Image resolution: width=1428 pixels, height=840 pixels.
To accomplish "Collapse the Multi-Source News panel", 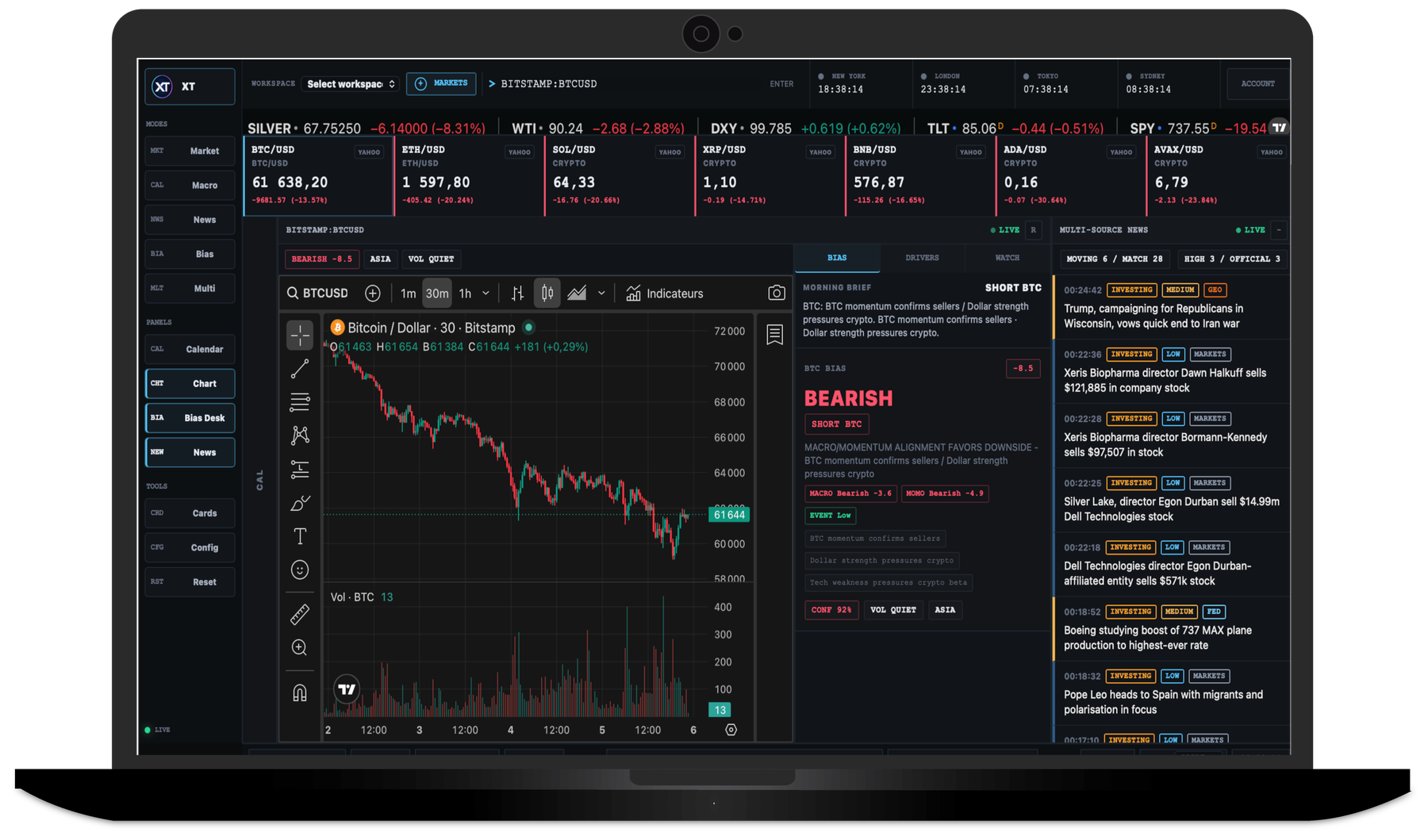I will (1279, 230).
